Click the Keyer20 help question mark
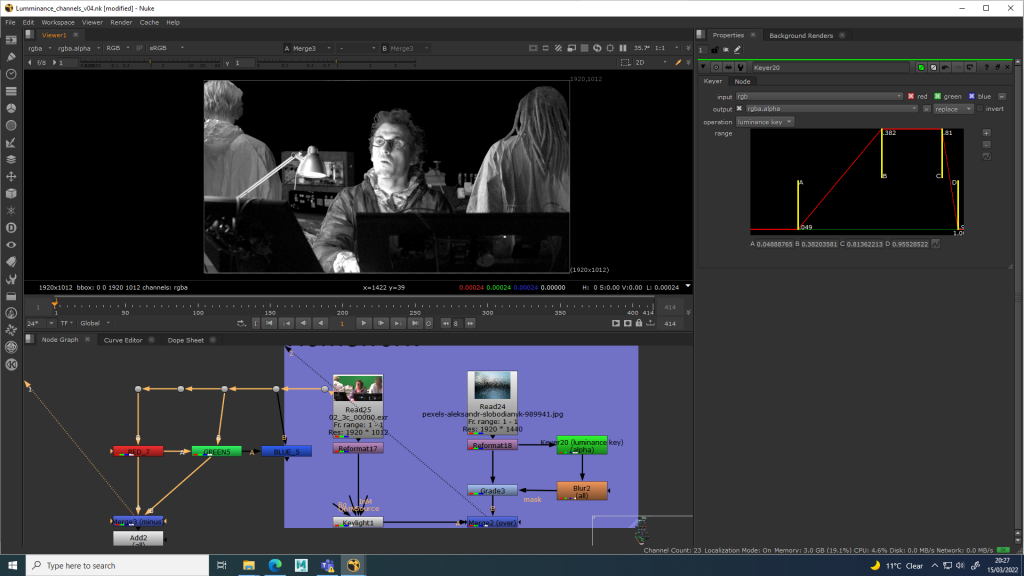The height and width of the screenshot is (576, 1024). point(986,67)
